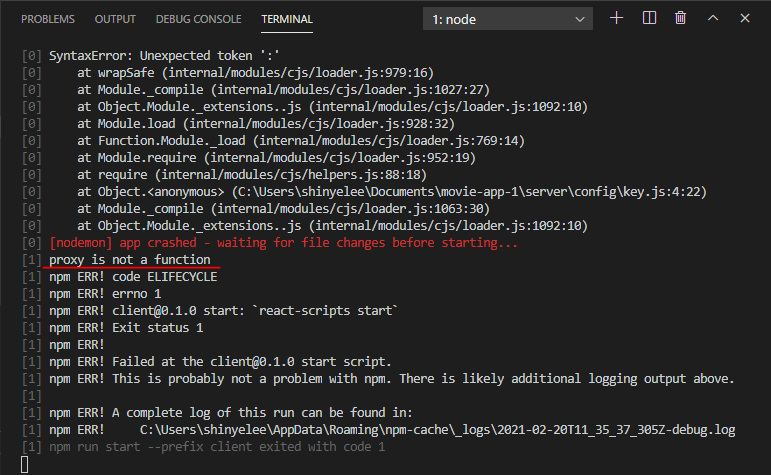Click the 'at Module.load' stack trace line
Image resolution: width=771 pixels, height=475 pixels.
[x=266, y=124]
